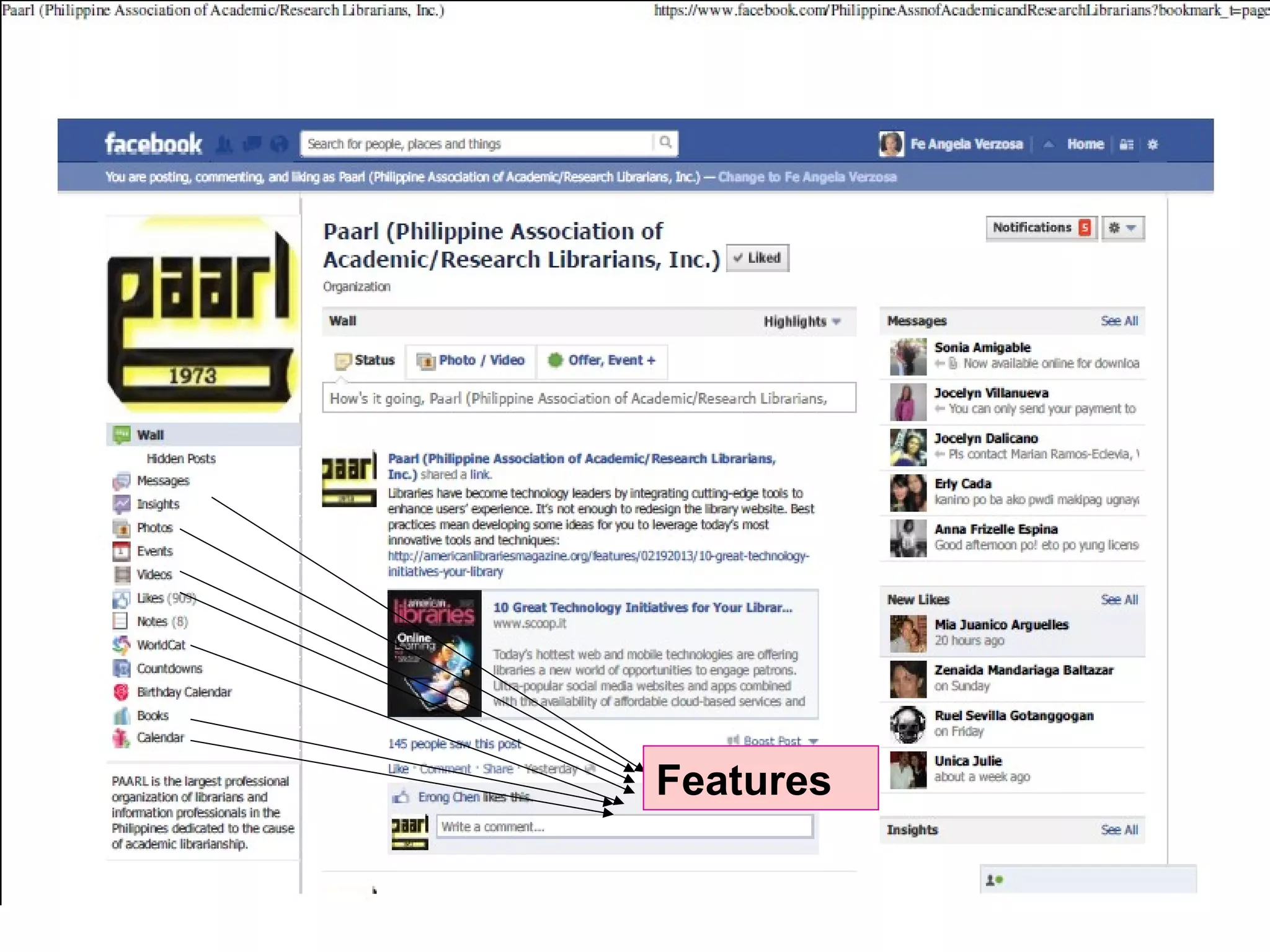
Task: Toggle the Liked button for page
Action: click(x=758, y=258)
